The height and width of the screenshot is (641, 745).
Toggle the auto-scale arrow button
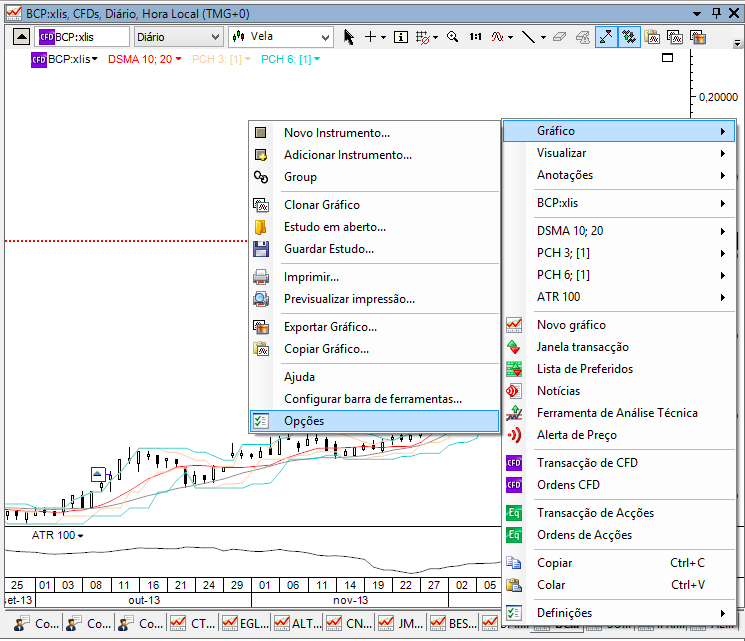coord(606,37)
